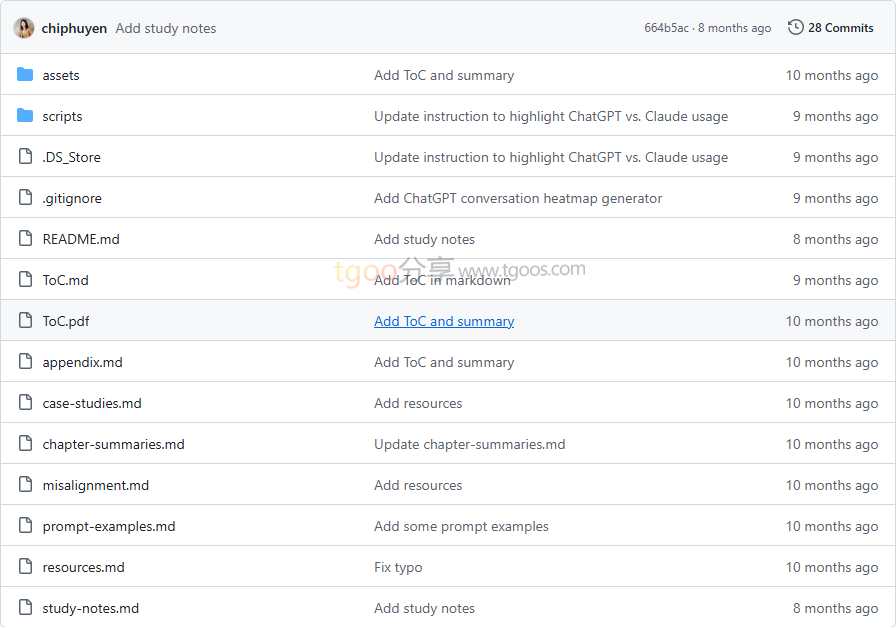Click the .DS_Store file icon
Screen dimensions: 896x628
(x=25, y=157)
